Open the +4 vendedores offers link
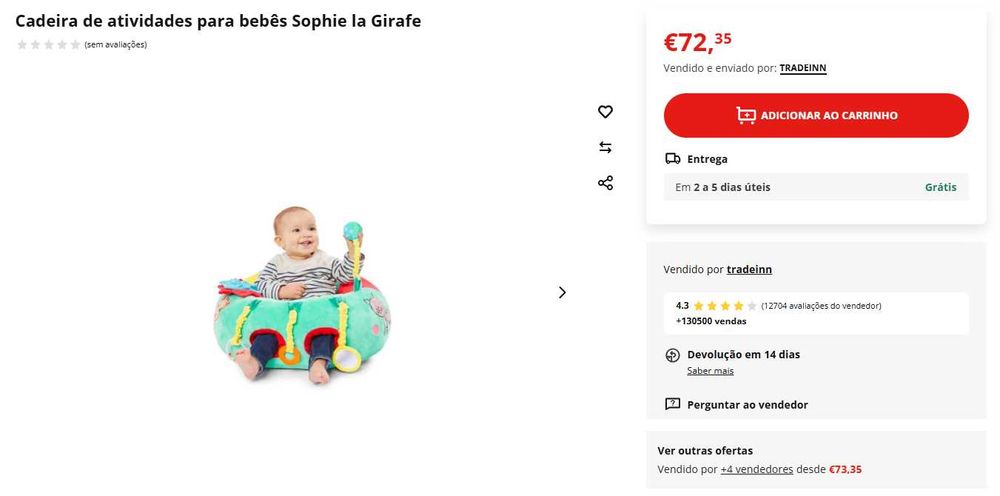 tap(757, 469)
